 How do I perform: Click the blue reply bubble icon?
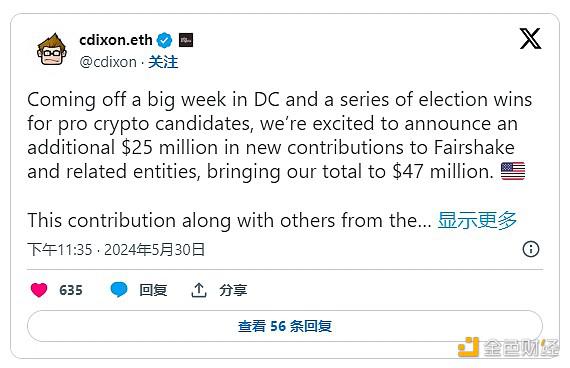pos(119,289)
